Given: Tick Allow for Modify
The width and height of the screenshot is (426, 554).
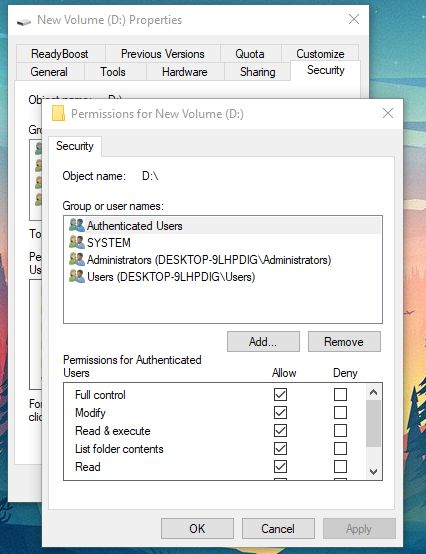Looking at the screenshot, I should 280,412.
